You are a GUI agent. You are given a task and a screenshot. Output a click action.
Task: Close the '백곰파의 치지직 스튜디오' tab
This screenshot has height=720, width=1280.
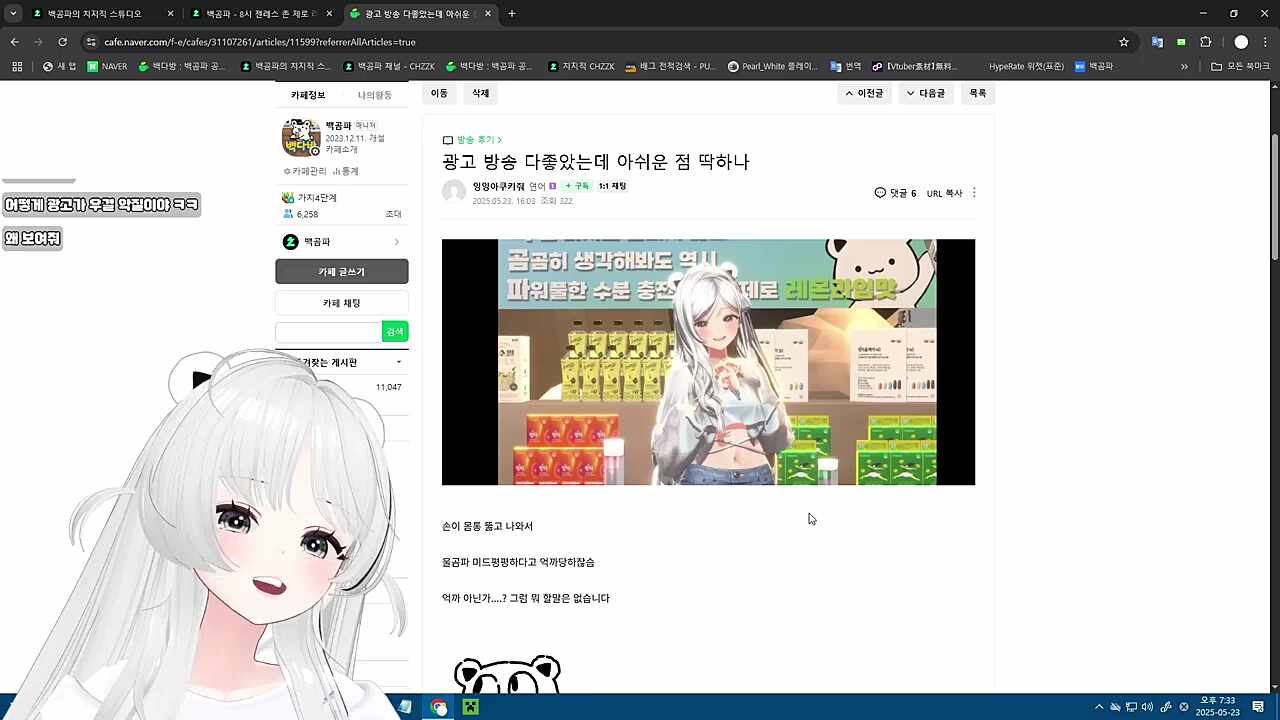pyautogui.click(x=171, y=14)
